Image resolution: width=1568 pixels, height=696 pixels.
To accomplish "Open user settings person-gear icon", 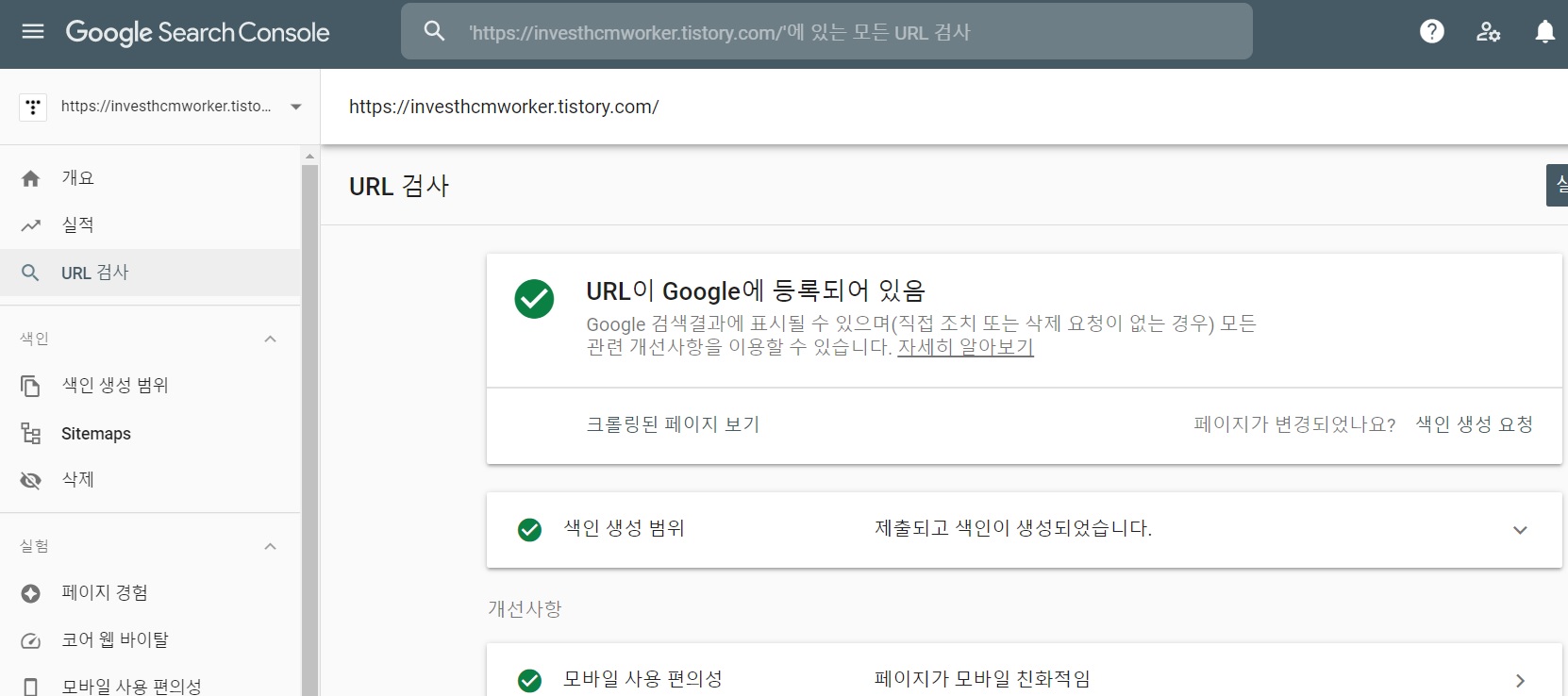I will (1489, 32).
